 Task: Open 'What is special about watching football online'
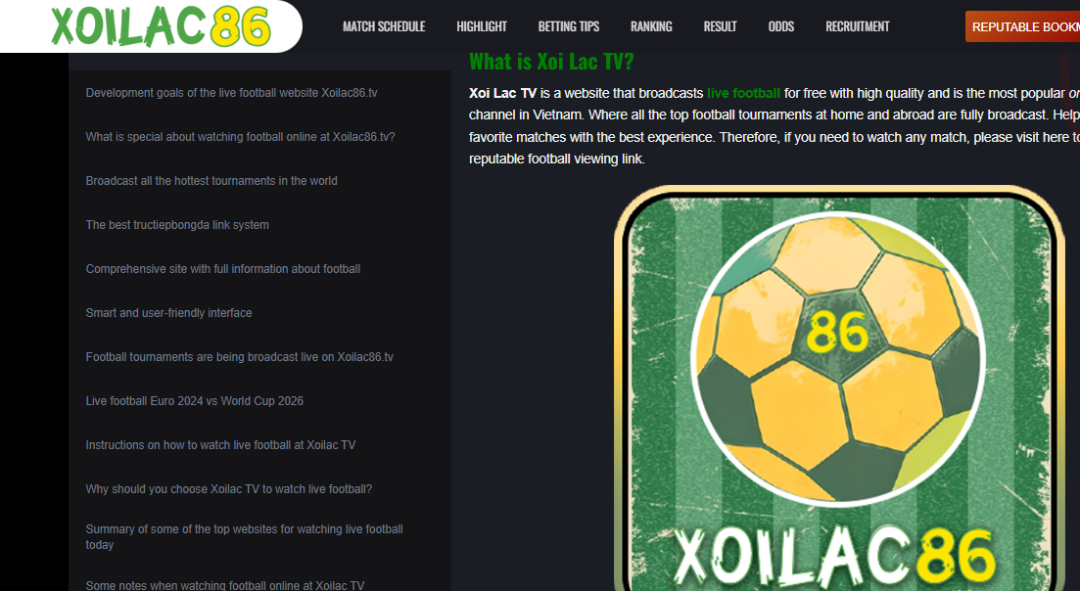coord(240,136)
